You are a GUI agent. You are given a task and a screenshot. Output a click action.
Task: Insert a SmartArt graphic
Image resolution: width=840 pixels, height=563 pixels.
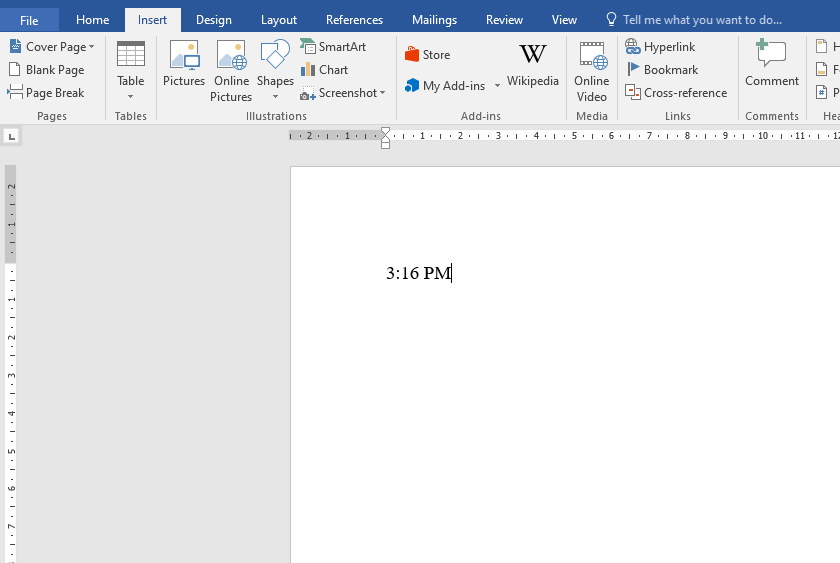pyautogui.click(x=334, y=47)
